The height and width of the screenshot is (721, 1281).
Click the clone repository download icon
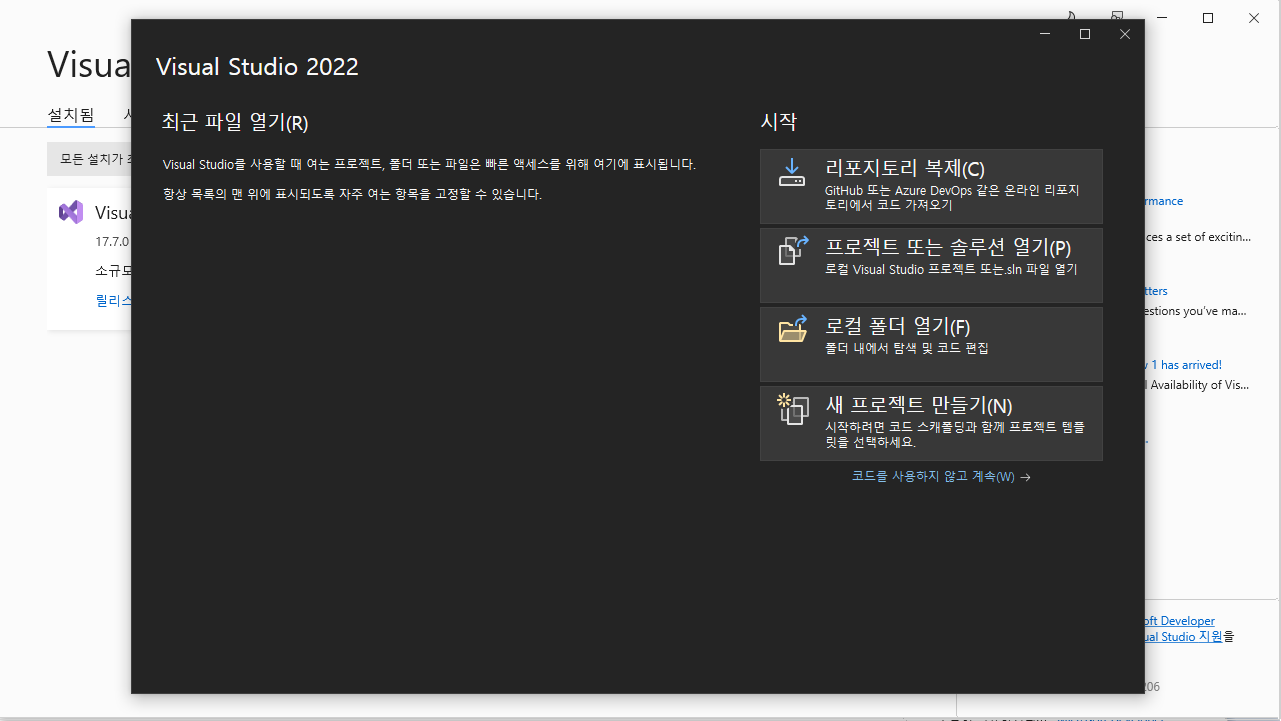click(791, 172)
